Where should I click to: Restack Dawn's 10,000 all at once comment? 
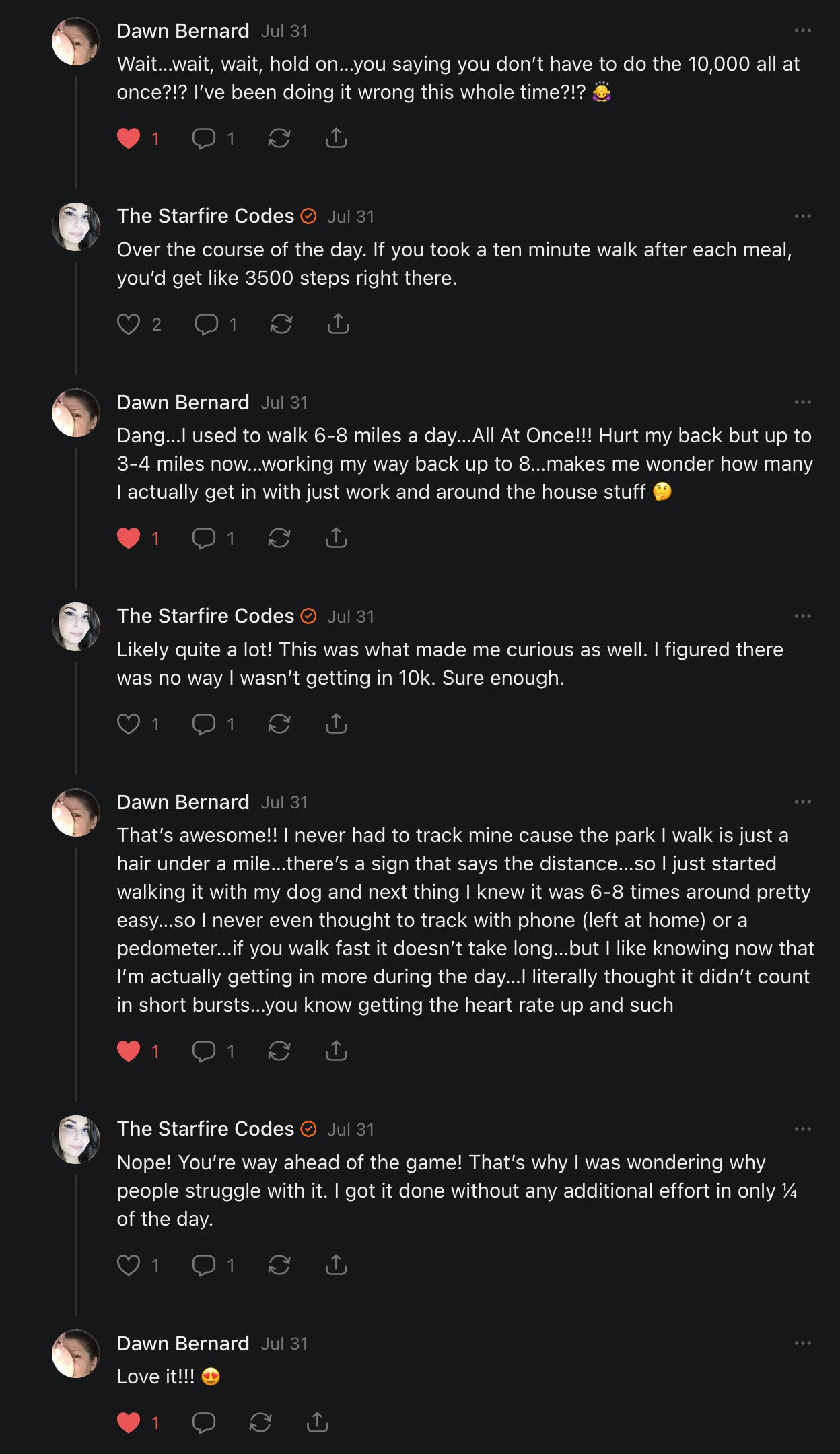tap(279, 139)
